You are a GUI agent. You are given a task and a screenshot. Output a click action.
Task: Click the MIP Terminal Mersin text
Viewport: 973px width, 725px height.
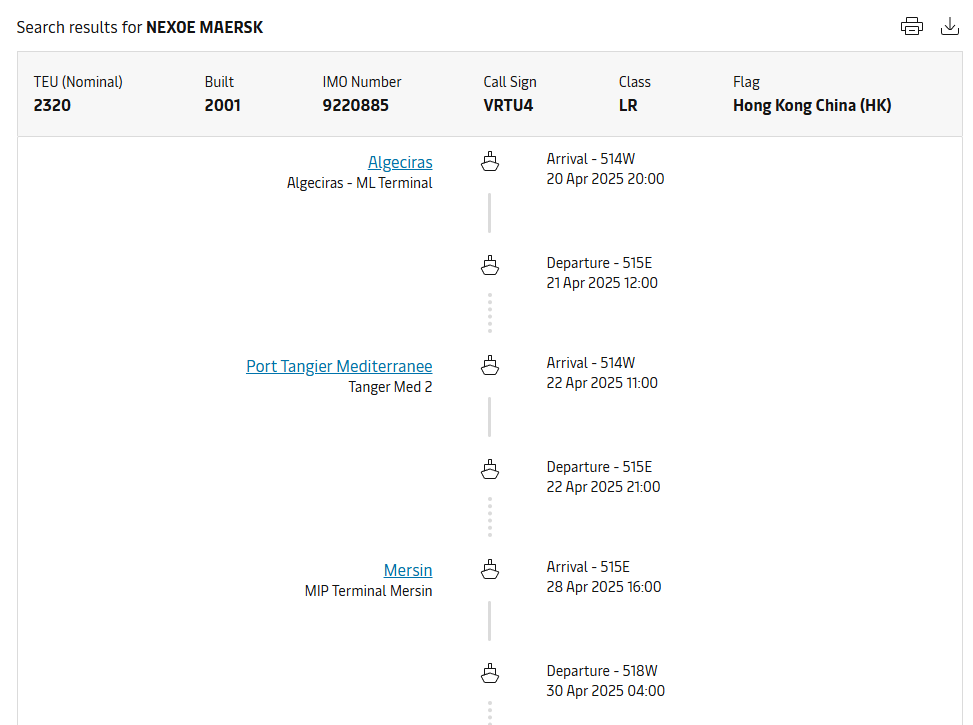[368, 591]
